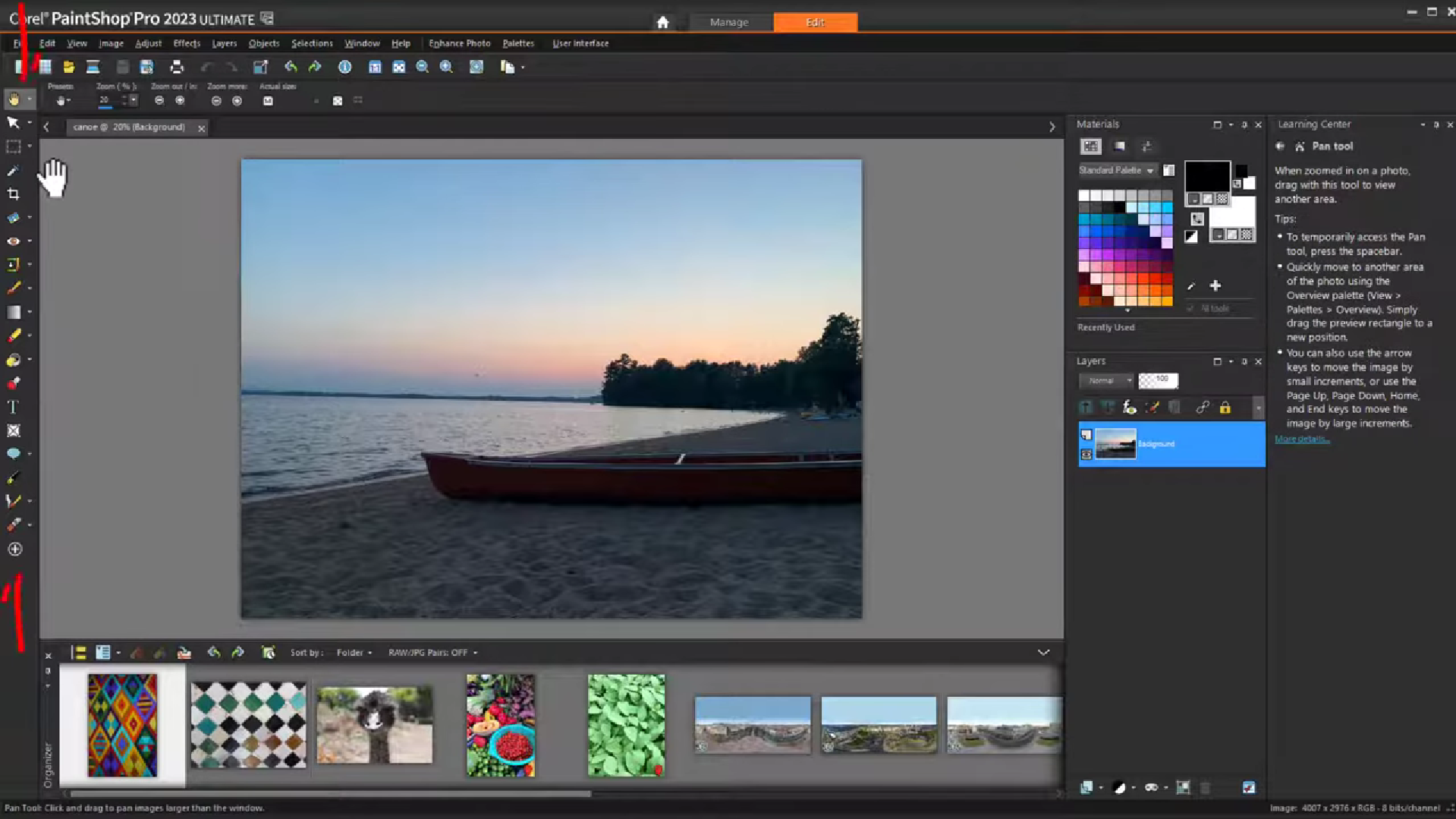Click the layer link chain icon

click(x=1203, y=408)
